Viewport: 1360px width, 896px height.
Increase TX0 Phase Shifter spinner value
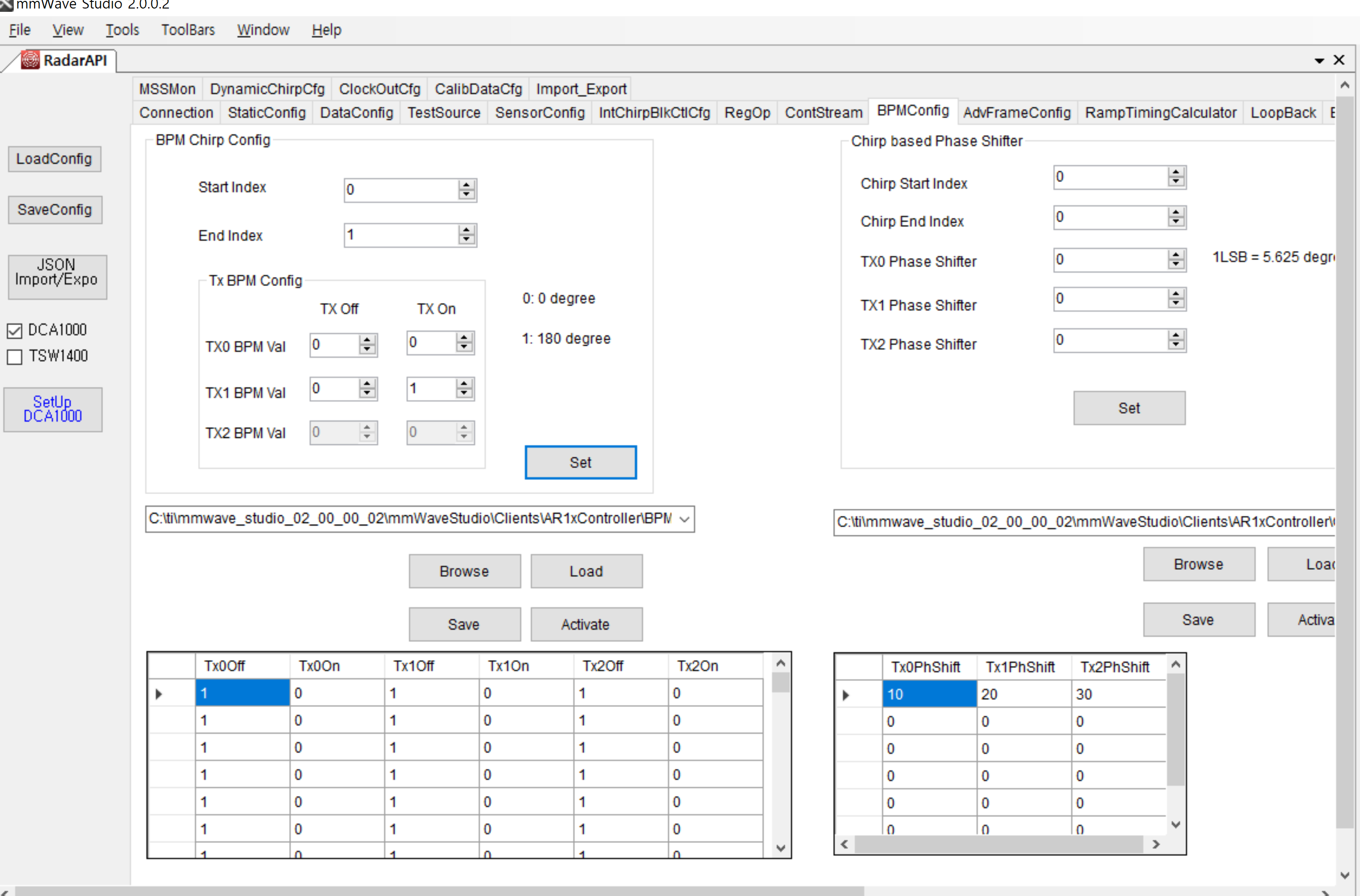pyautogui.click(x=1176, y=255)
